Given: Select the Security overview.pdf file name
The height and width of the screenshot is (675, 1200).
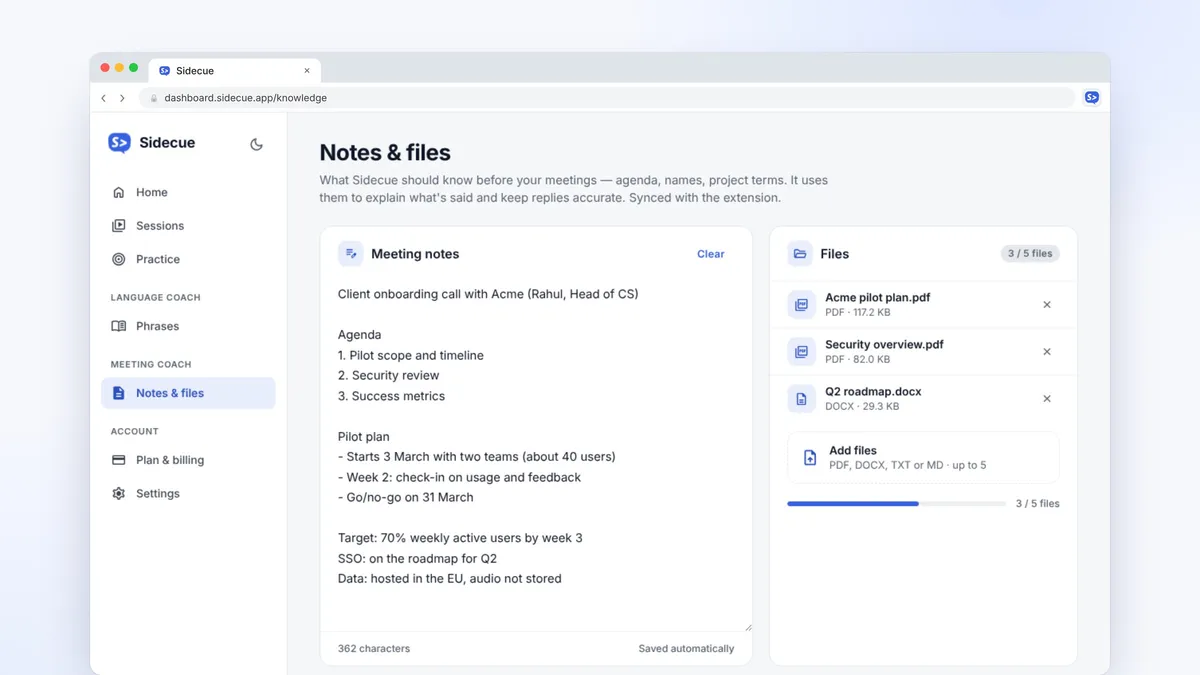Looking at the screenshot, I should pyautogui.click(x=884, y=345).
